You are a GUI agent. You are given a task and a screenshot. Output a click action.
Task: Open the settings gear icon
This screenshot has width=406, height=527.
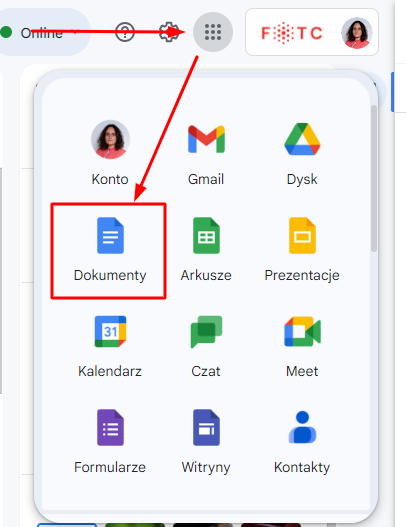(x=169, y=32)
